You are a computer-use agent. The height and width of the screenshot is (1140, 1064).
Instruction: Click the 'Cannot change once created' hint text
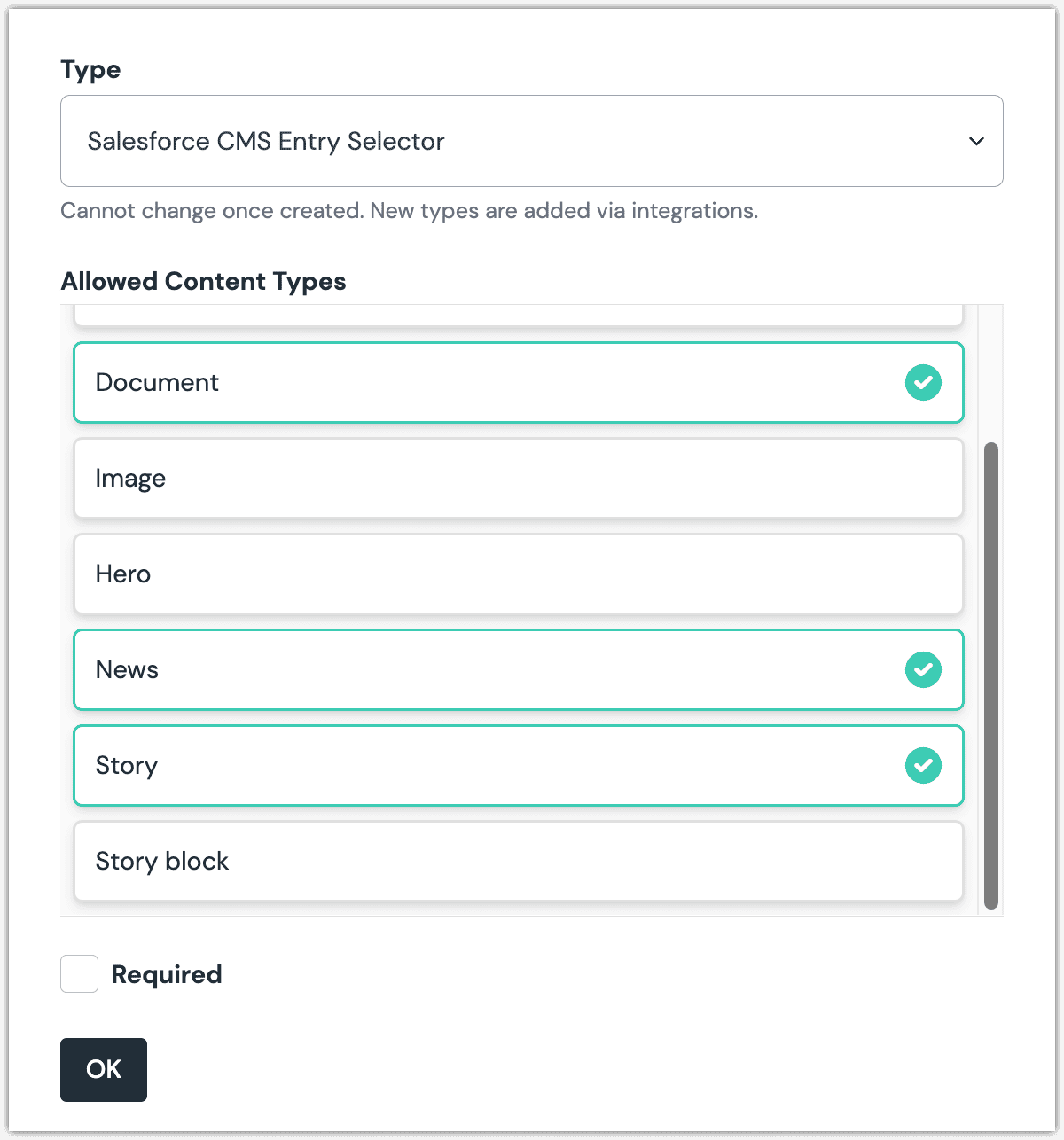[x=409, y=211]
